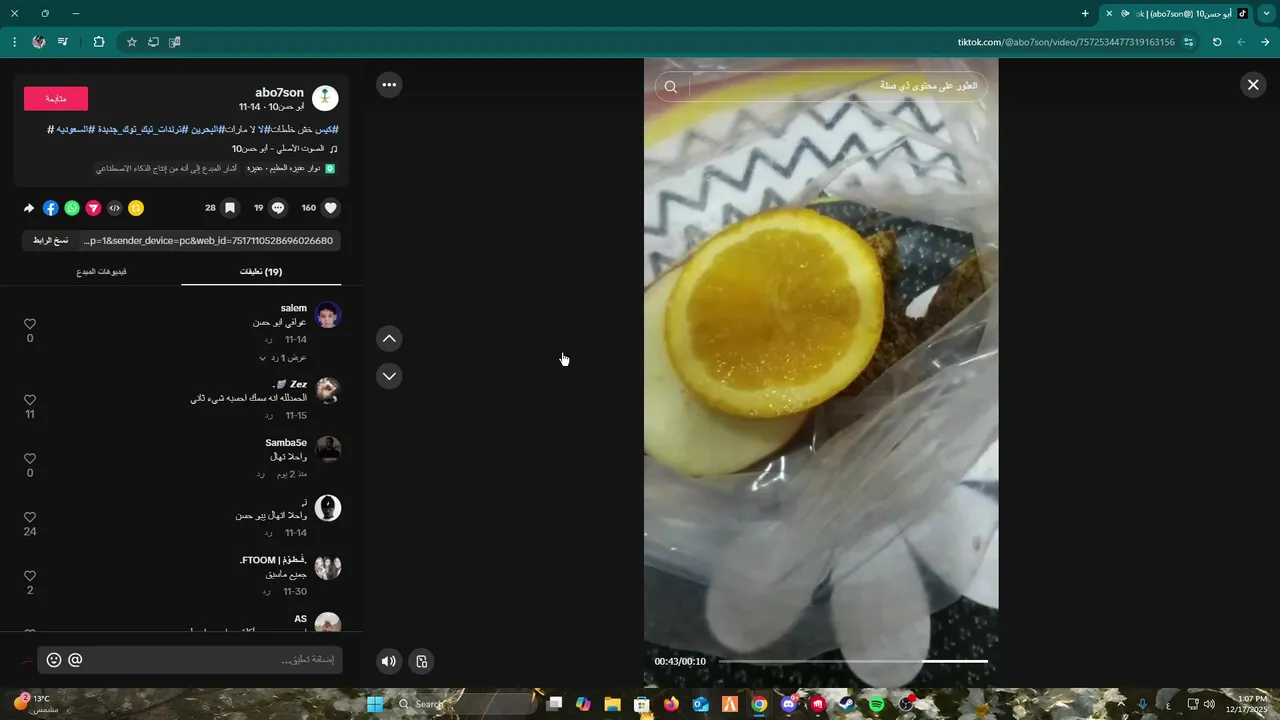The height and width of the screenshot is (720, 1280).
Task: Show hidden system tray icons
Action: point(1121,704)
